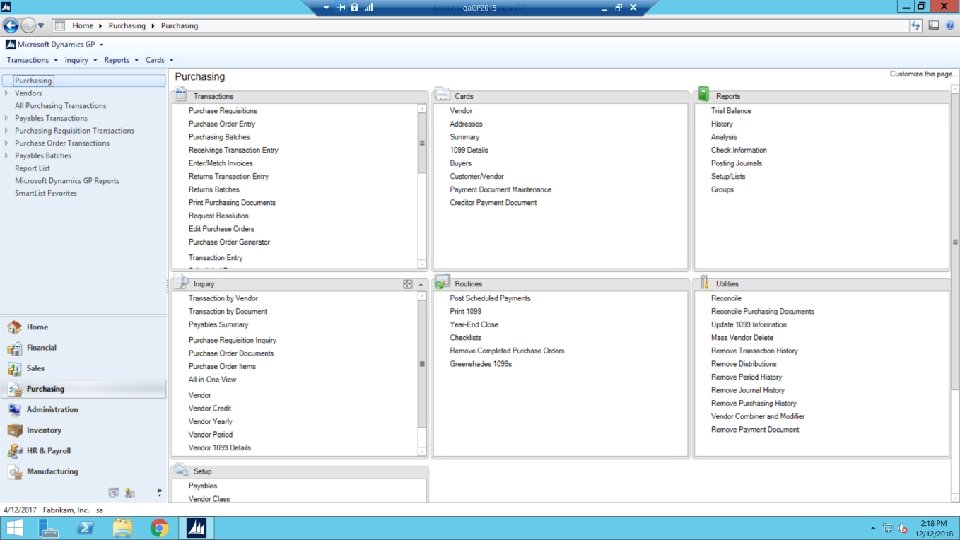Viewport: 960px width, 540px height.
Task: Click the Routines panel header icon
Action: 442,282
